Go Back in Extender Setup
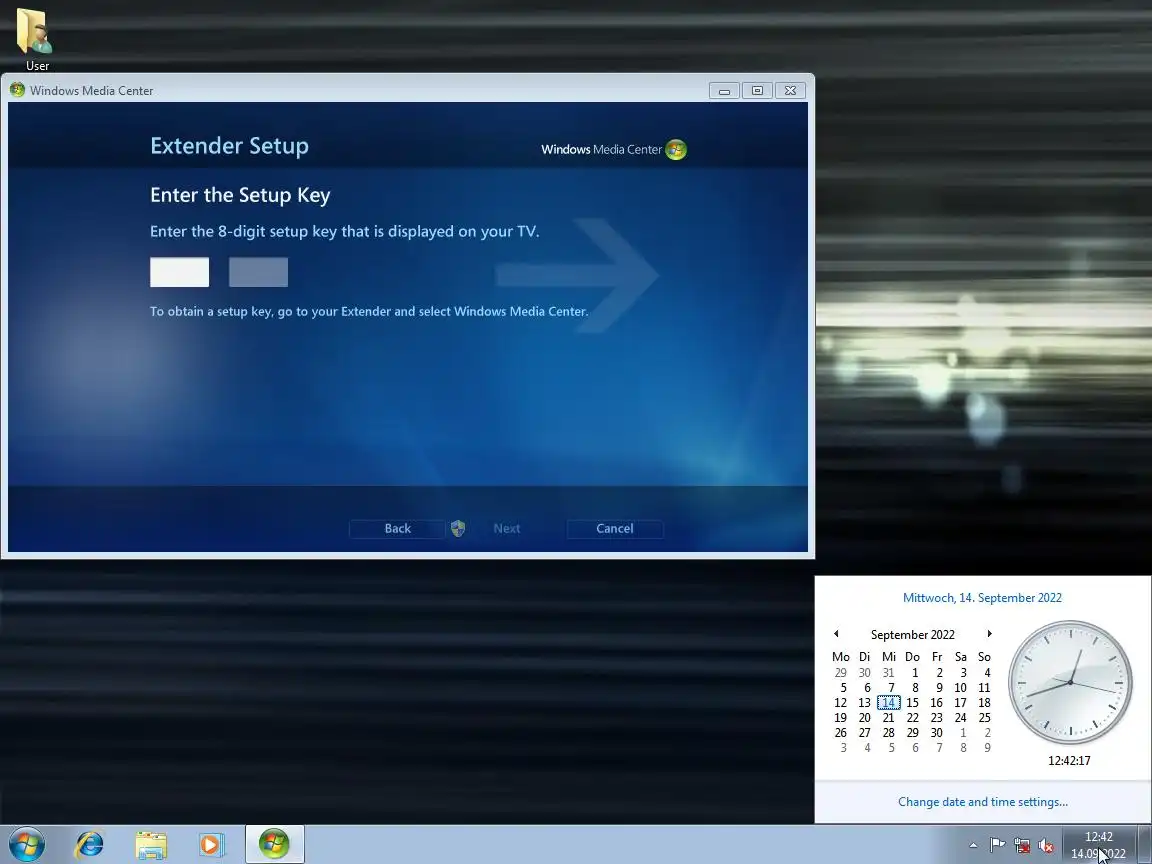The width and height of the screenshot is (1152, 864). click(397, 528)
